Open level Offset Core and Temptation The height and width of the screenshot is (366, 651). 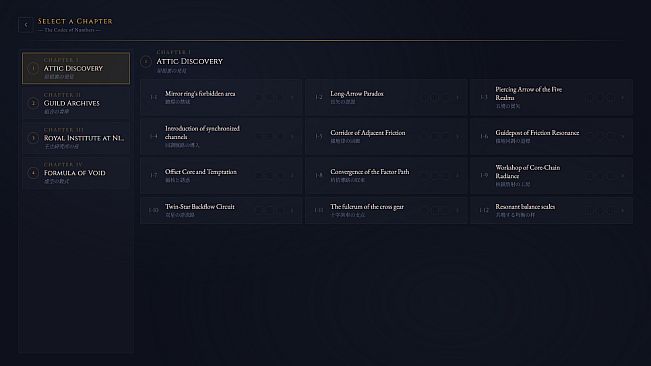pyautogui.click(x=221, y=176)
